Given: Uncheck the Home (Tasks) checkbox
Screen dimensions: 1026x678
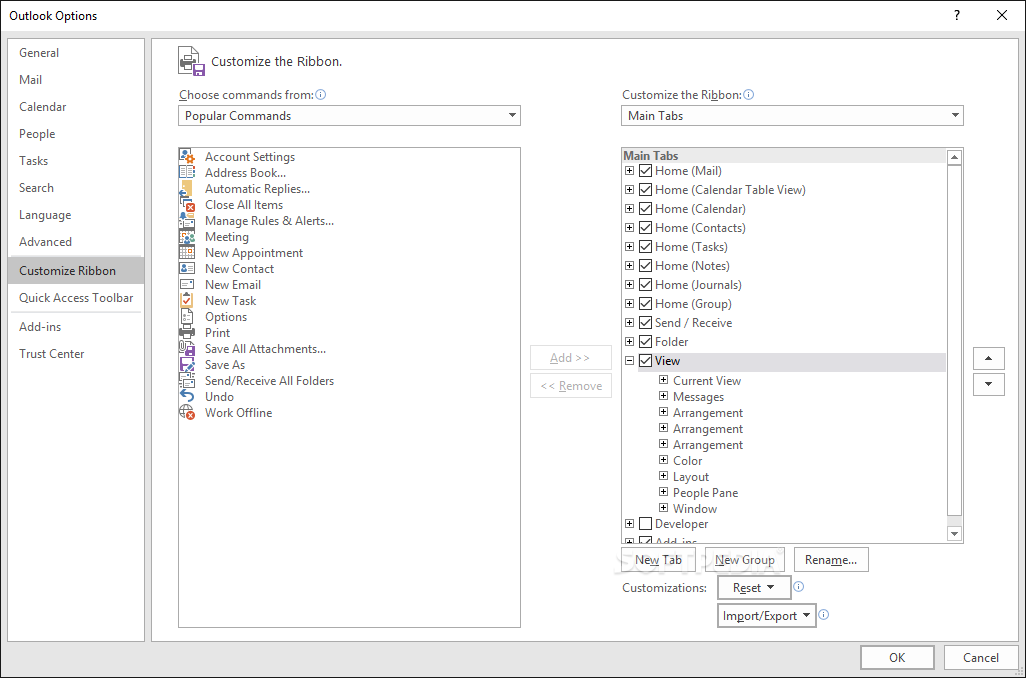Looking at the screenshot, I should [x=645, y=247].
